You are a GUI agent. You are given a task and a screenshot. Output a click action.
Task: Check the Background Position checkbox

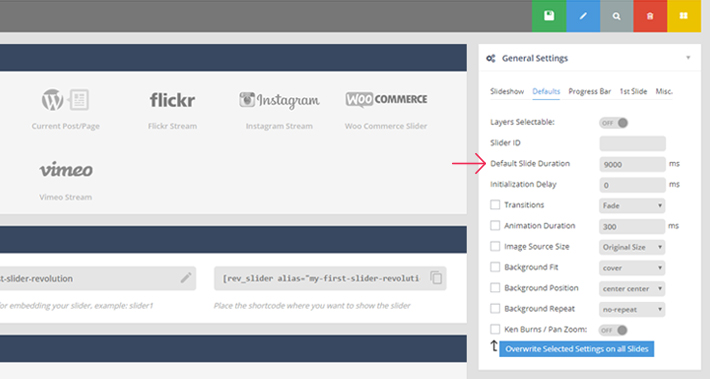point(495,288)
